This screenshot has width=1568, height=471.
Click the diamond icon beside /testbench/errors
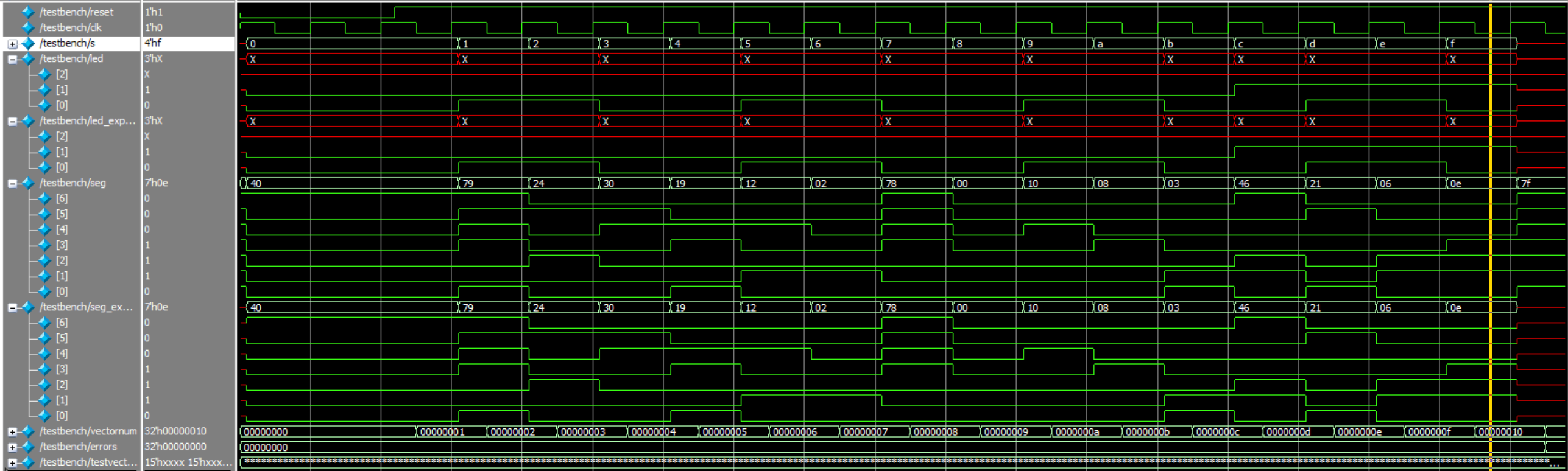(x=28, y=447)
